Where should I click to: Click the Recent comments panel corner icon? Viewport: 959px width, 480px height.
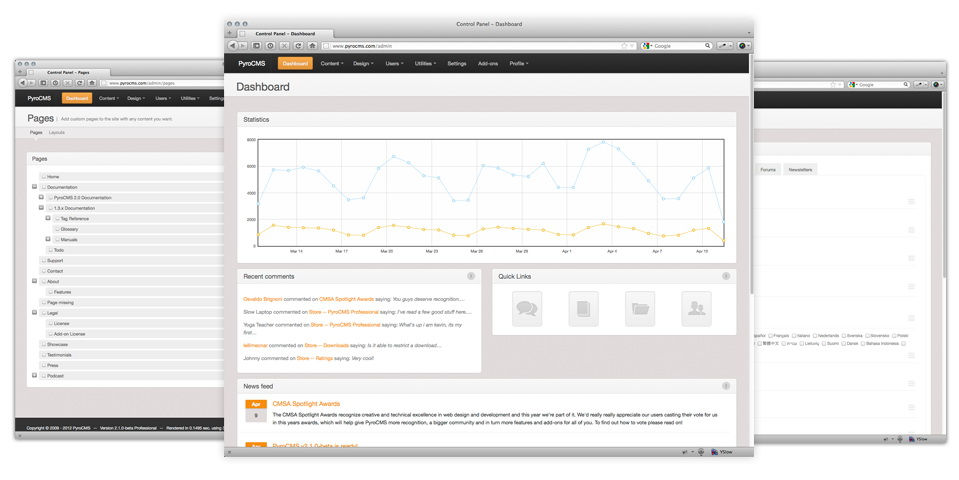pyautogui.click(x=471, y=276)
